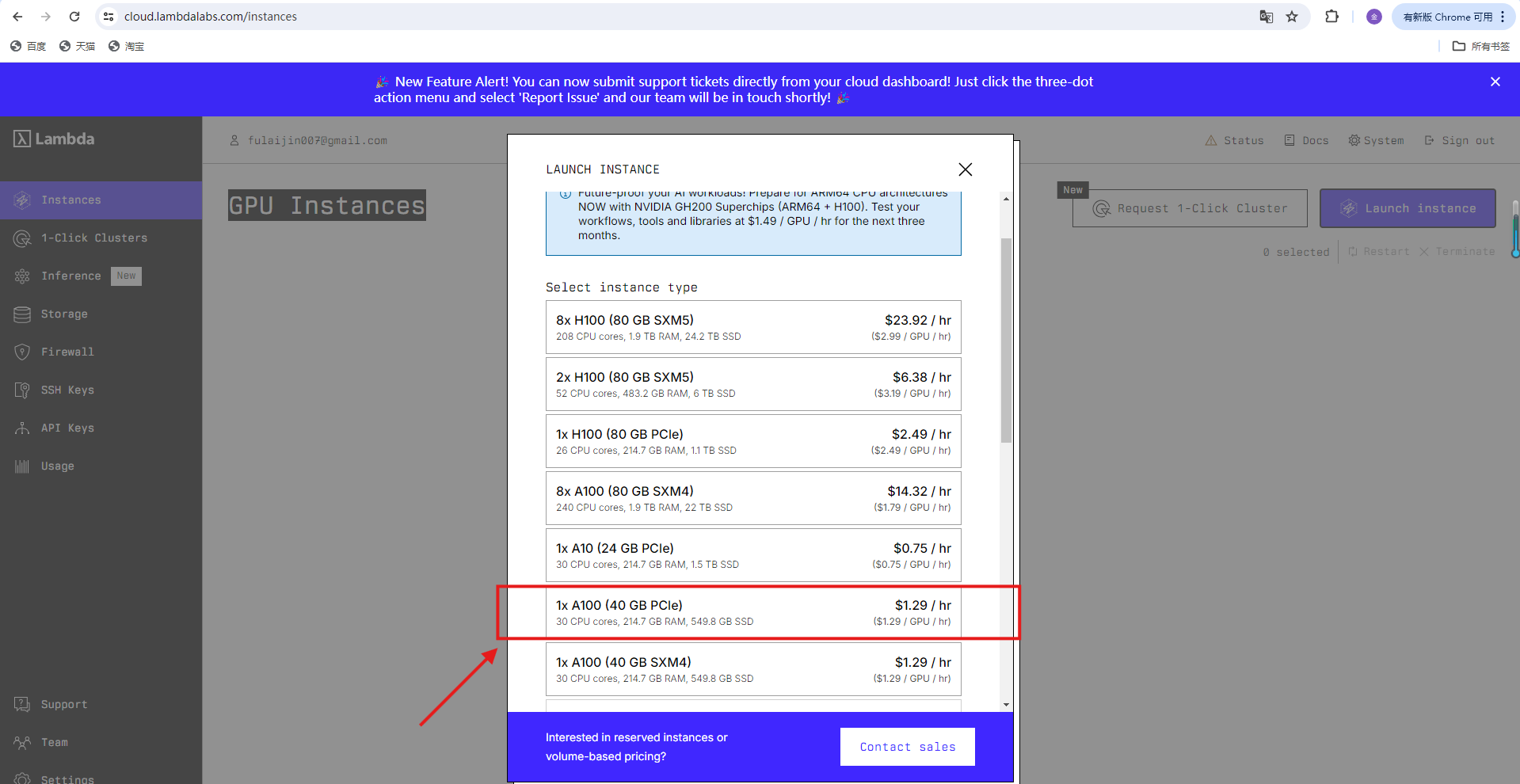Image resolution: width=1520 pixels, height=784 pixels.
Task: Click the 0 selected text
Action: pos(1297,252)
